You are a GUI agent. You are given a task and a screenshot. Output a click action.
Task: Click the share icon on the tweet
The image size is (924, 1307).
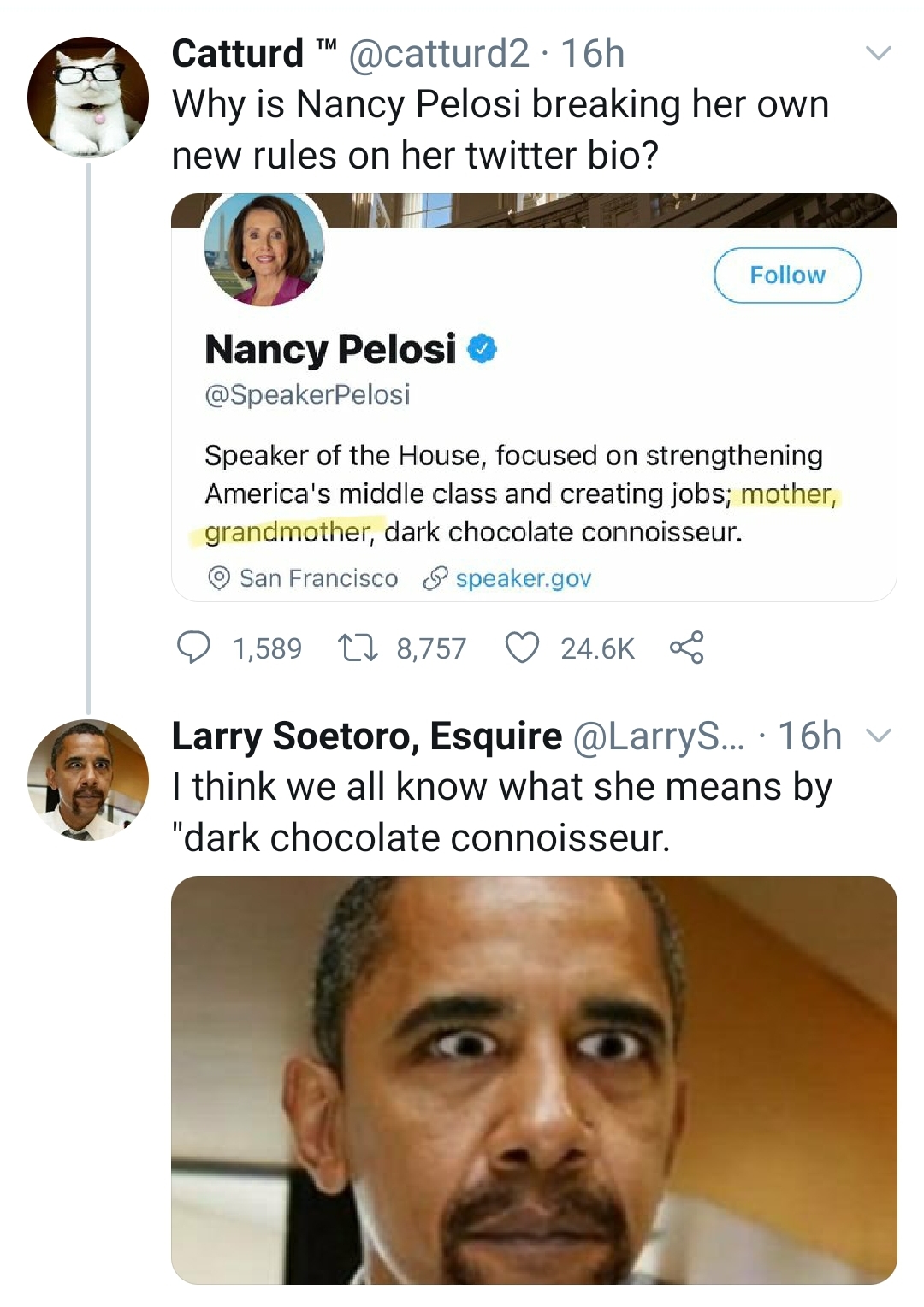686,648
